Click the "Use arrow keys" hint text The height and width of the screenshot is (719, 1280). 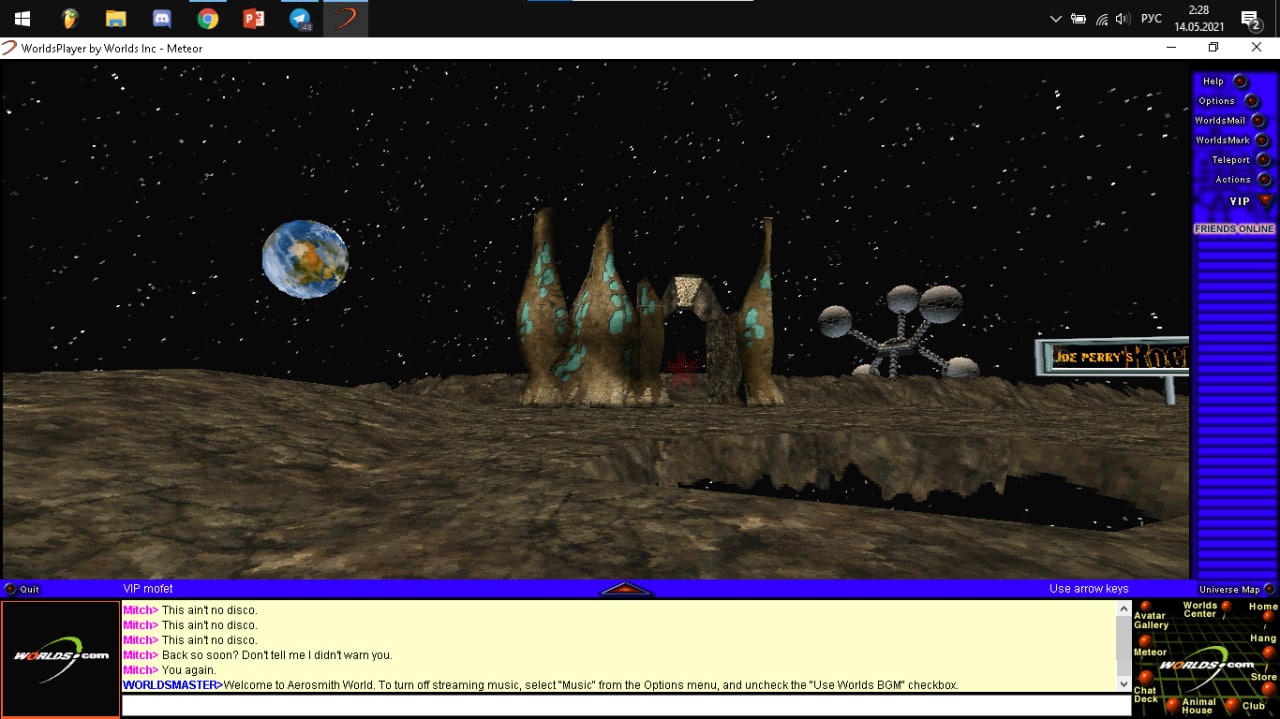(x=1088, y=589)
